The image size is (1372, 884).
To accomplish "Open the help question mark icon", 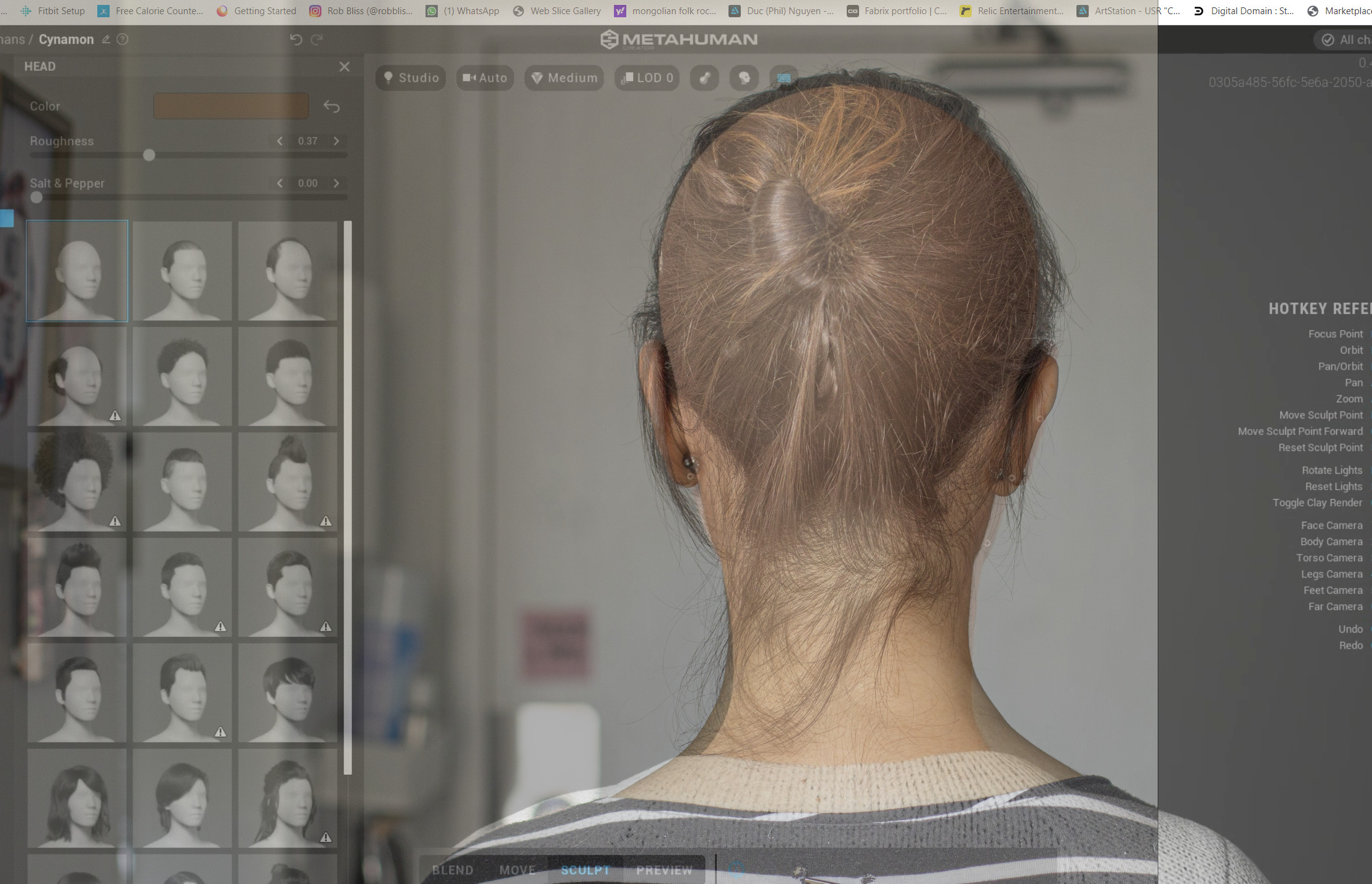I will 123,39.
